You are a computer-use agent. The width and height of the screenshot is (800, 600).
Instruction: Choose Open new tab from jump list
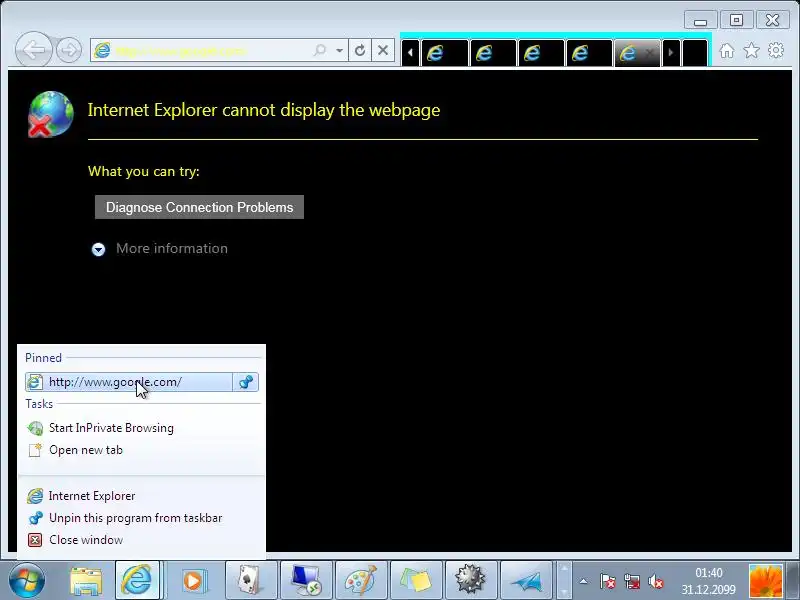86,450
